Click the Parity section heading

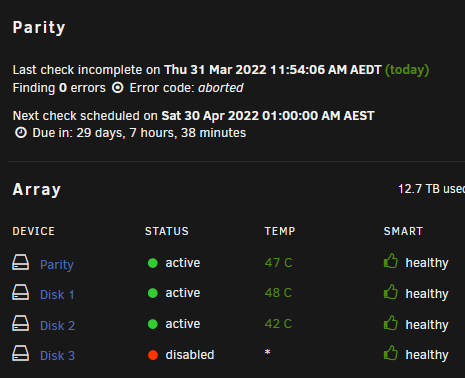click(39, 28)
